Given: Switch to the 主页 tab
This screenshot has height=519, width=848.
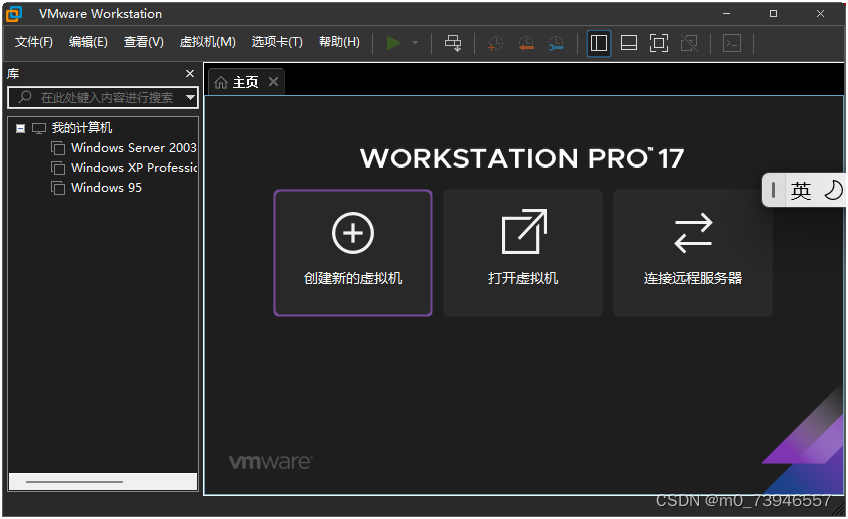Looking at the screenshot, I should pyautogui.click(x=246, y=82).
